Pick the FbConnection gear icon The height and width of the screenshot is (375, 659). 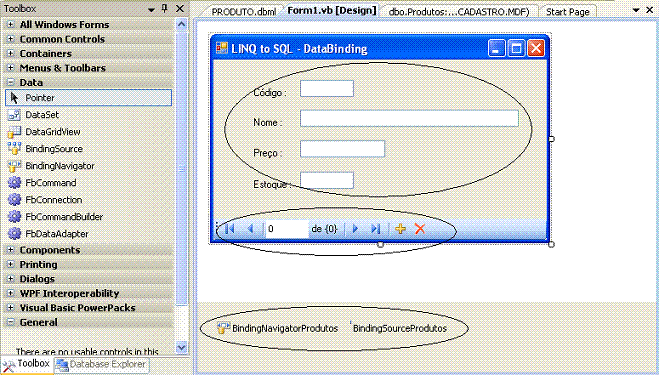(14, 200)
